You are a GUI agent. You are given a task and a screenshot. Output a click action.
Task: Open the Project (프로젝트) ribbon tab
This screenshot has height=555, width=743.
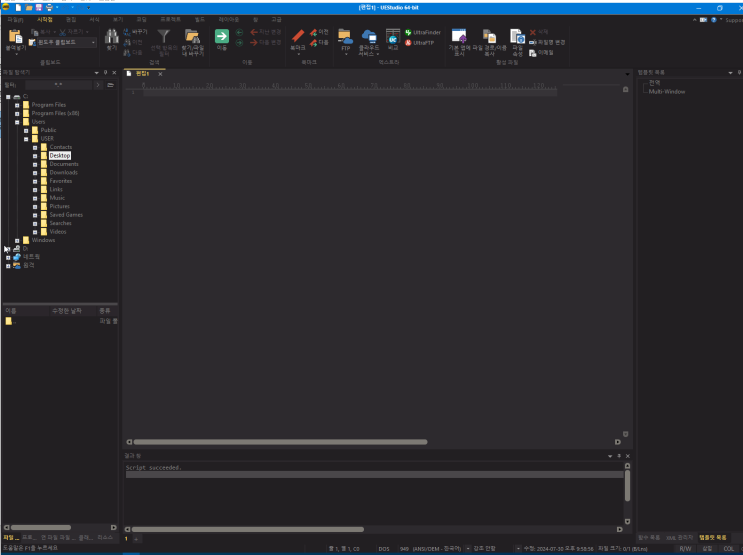[170, 19]
